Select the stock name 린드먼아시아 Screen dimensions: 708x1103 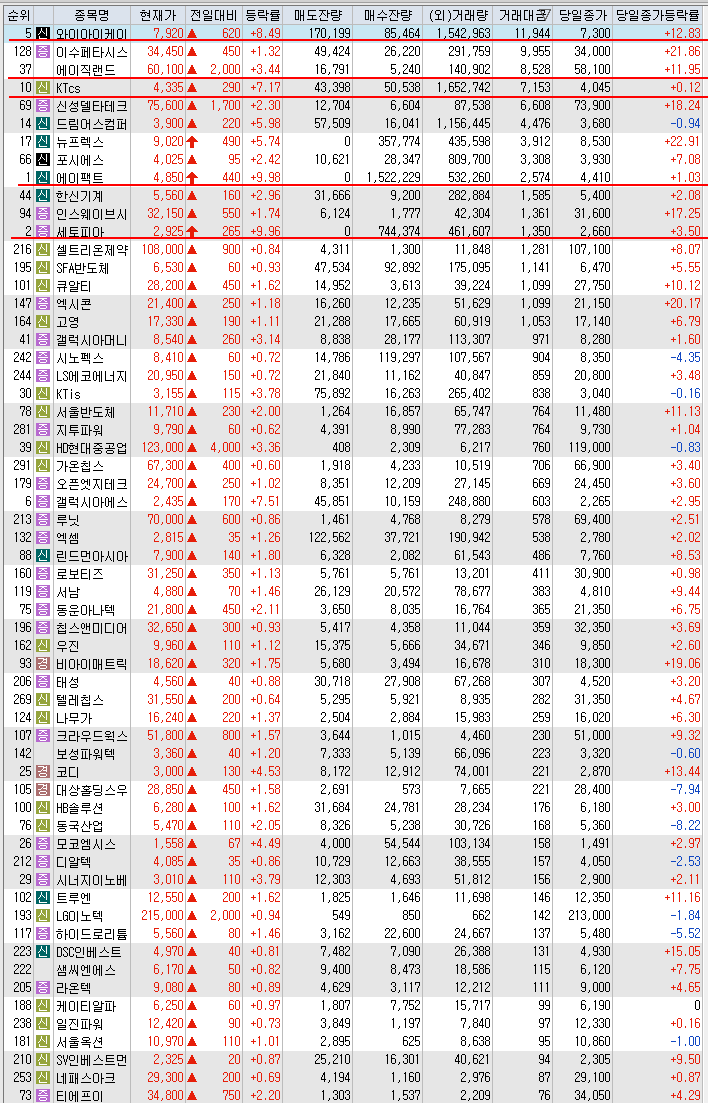coord(91,556)
